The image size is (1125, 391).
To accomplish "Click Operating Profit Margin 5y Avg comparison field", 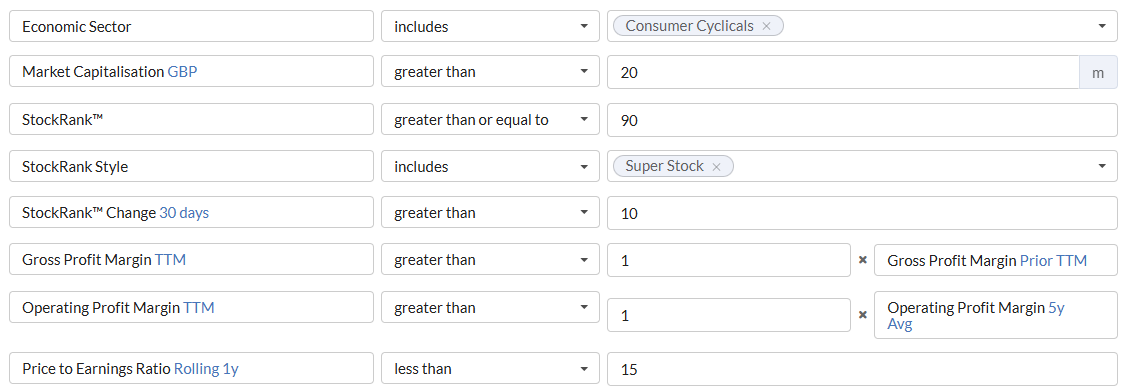I will tap(996, 315).
